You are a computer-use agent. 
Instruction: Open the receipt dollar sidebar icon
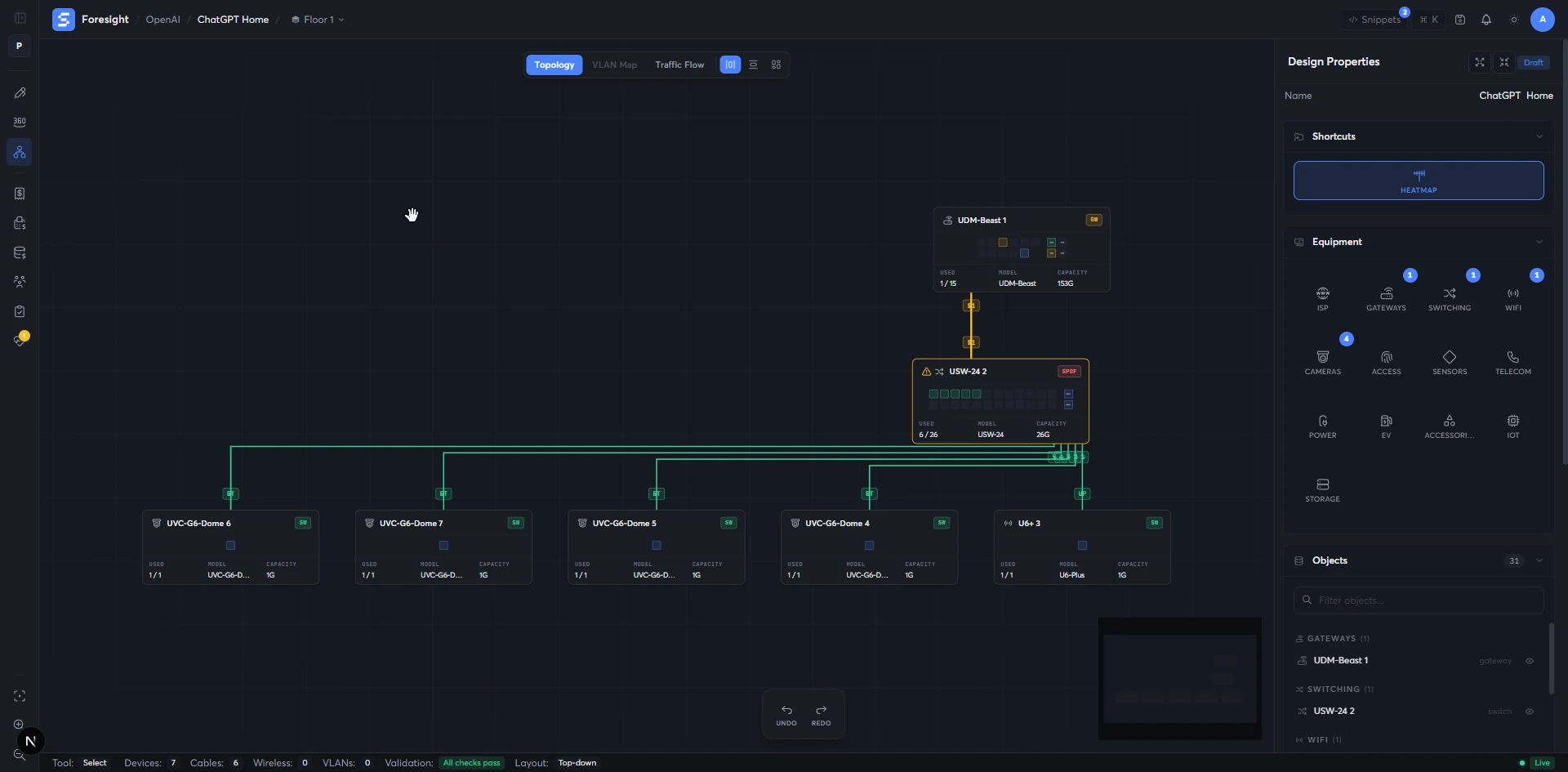(20, 194)
